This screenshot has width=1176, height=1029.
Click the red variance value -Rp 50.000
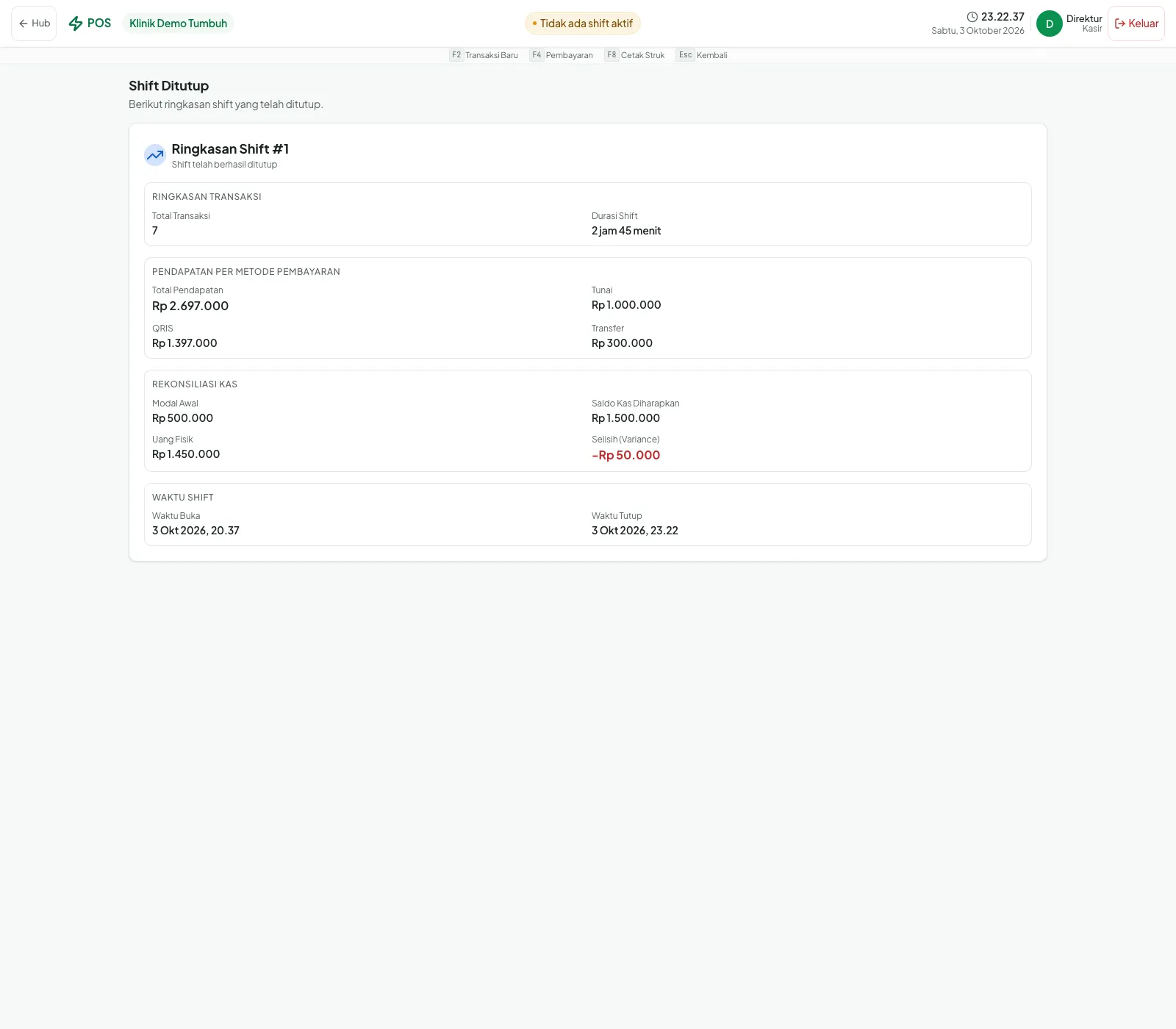point(626,455)
